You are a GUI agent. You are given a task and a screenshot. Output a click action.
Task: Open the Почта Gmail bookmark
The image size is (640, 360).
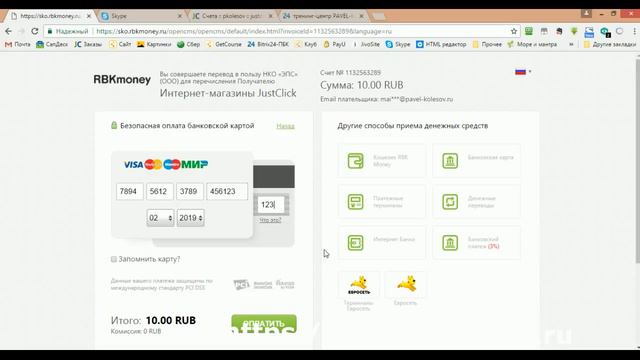pyautogui.click(x=18, y=44)
